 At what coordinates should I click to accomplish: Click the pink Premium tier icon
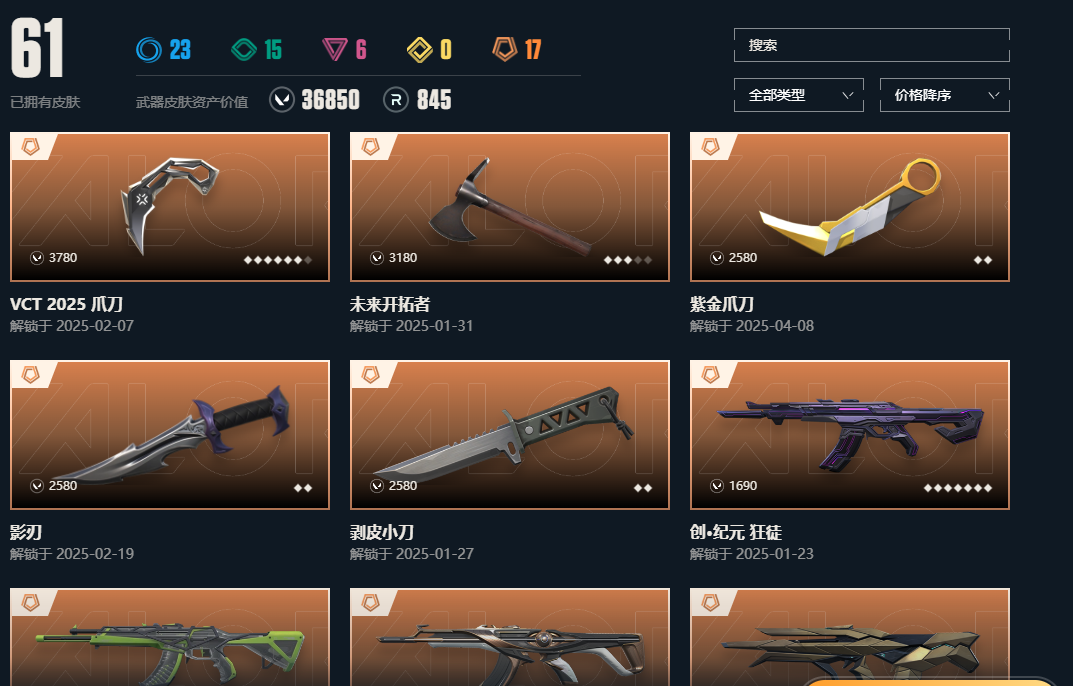click(x=335, y=49)
